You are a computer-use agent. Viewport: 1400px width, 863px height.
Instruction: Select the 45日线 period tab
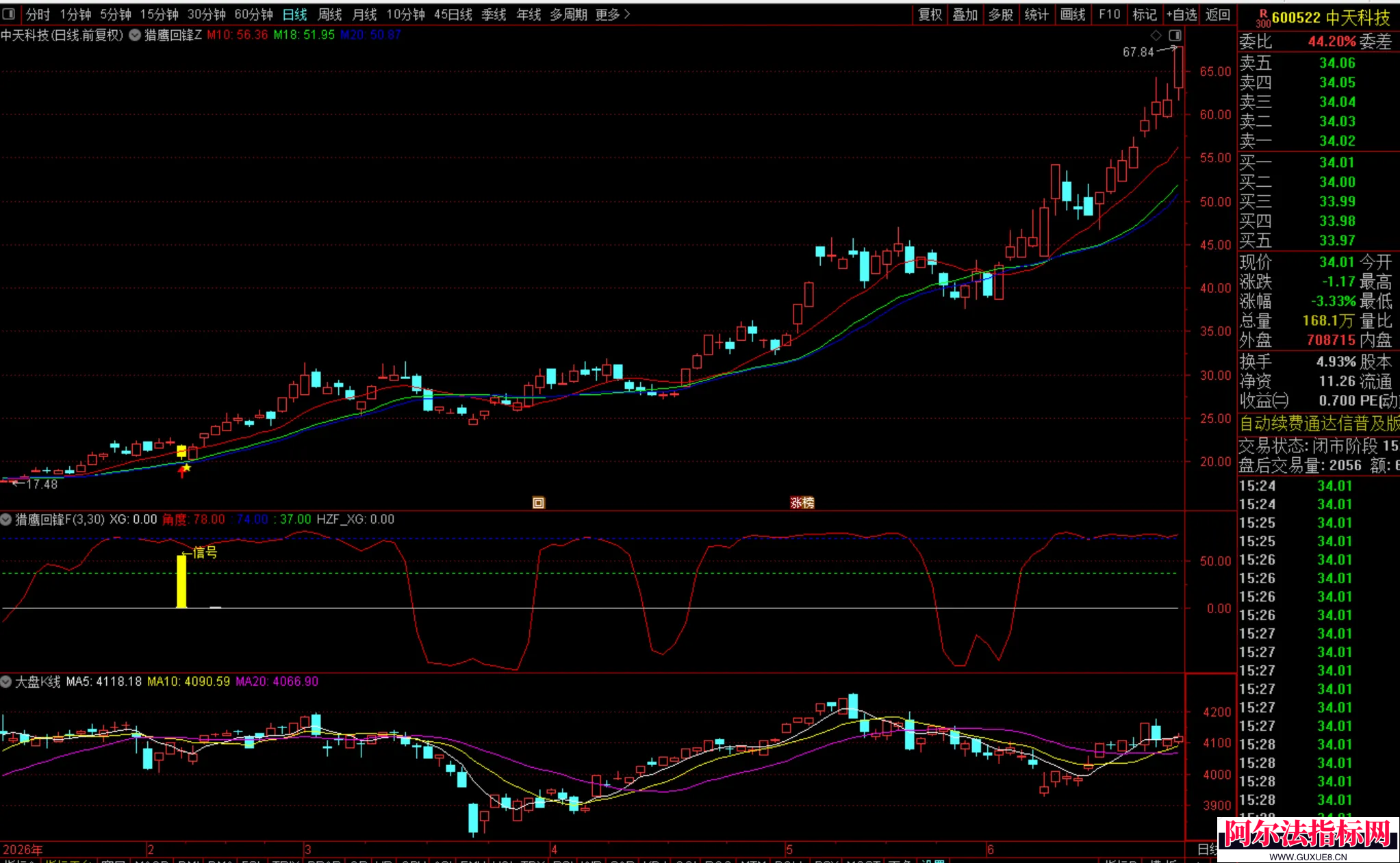[453, 14]
